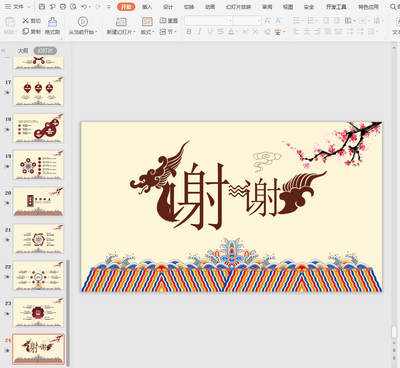400x368 pixels.
Task: Click the Print icon in quick access toolbar
Action: pos(63,7)
